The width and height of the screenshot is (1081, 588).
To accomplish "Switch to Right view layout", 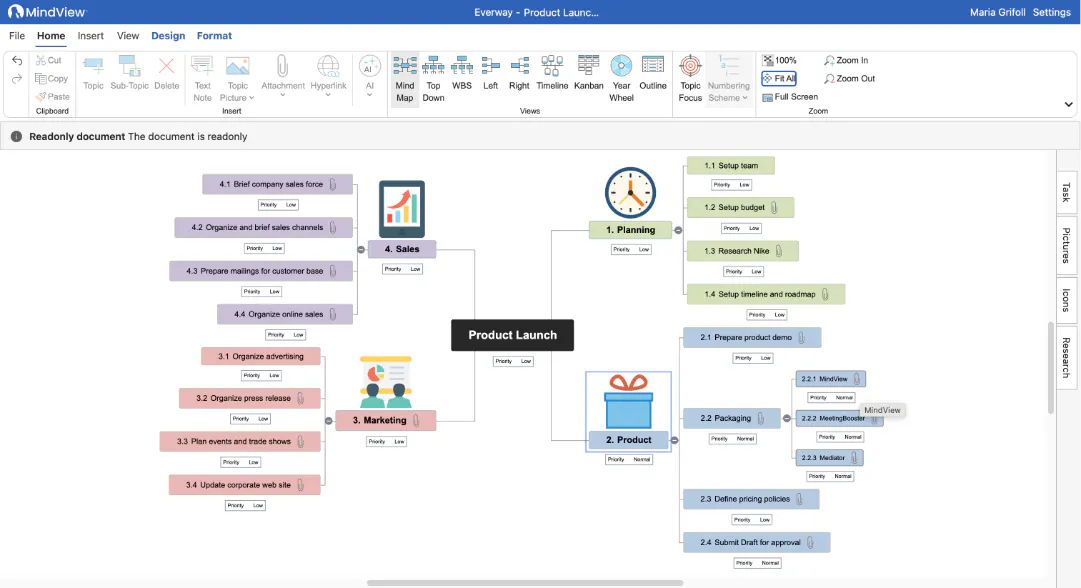I will click(519, 73).
